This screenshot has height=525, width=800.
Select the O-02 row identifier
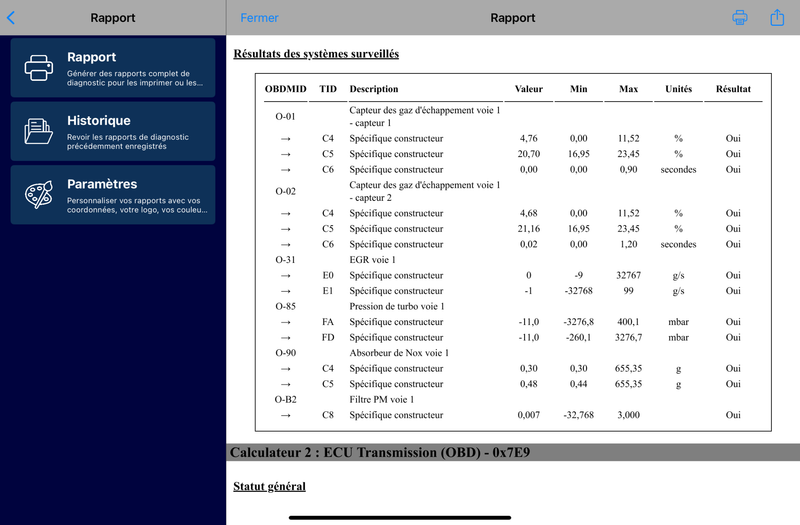[286, 191]
